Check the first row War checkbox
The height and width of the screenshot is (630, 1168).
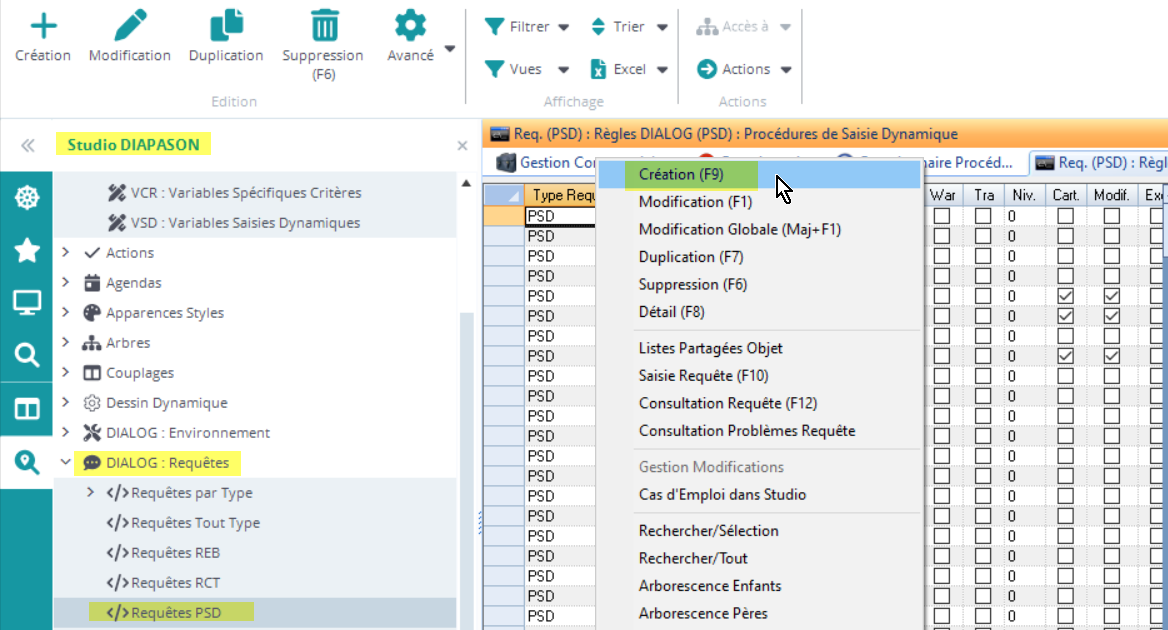[x=941, y=216]
